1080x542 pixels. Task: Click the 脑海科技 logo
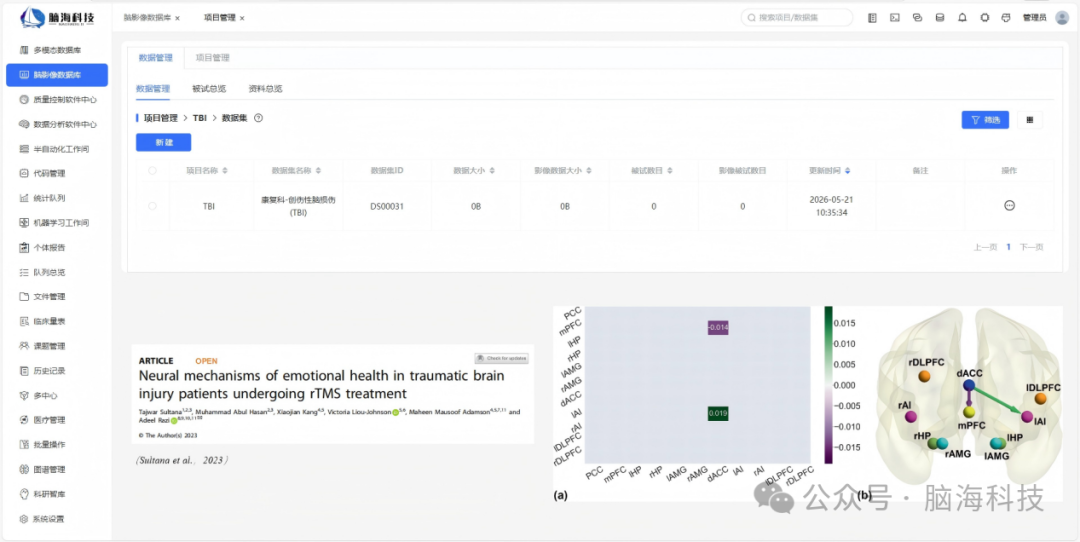[x=57, y=17]
